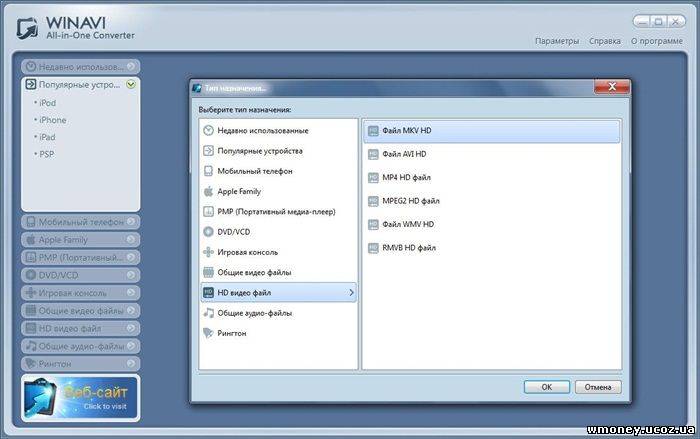This screenshot has height=439, width=700.
Task: Select Файл WMV HD format row
Action: click(x=492, y=225)
